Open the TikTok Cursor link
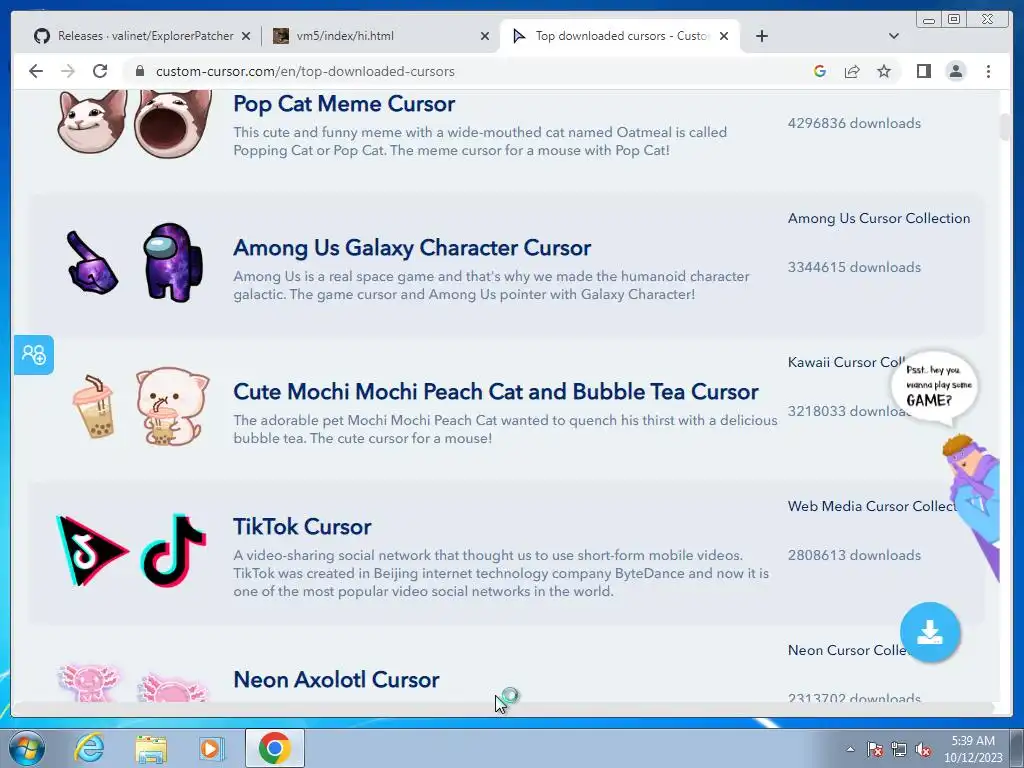Screen dimensions: 1024x768 (x=302, y=526)
